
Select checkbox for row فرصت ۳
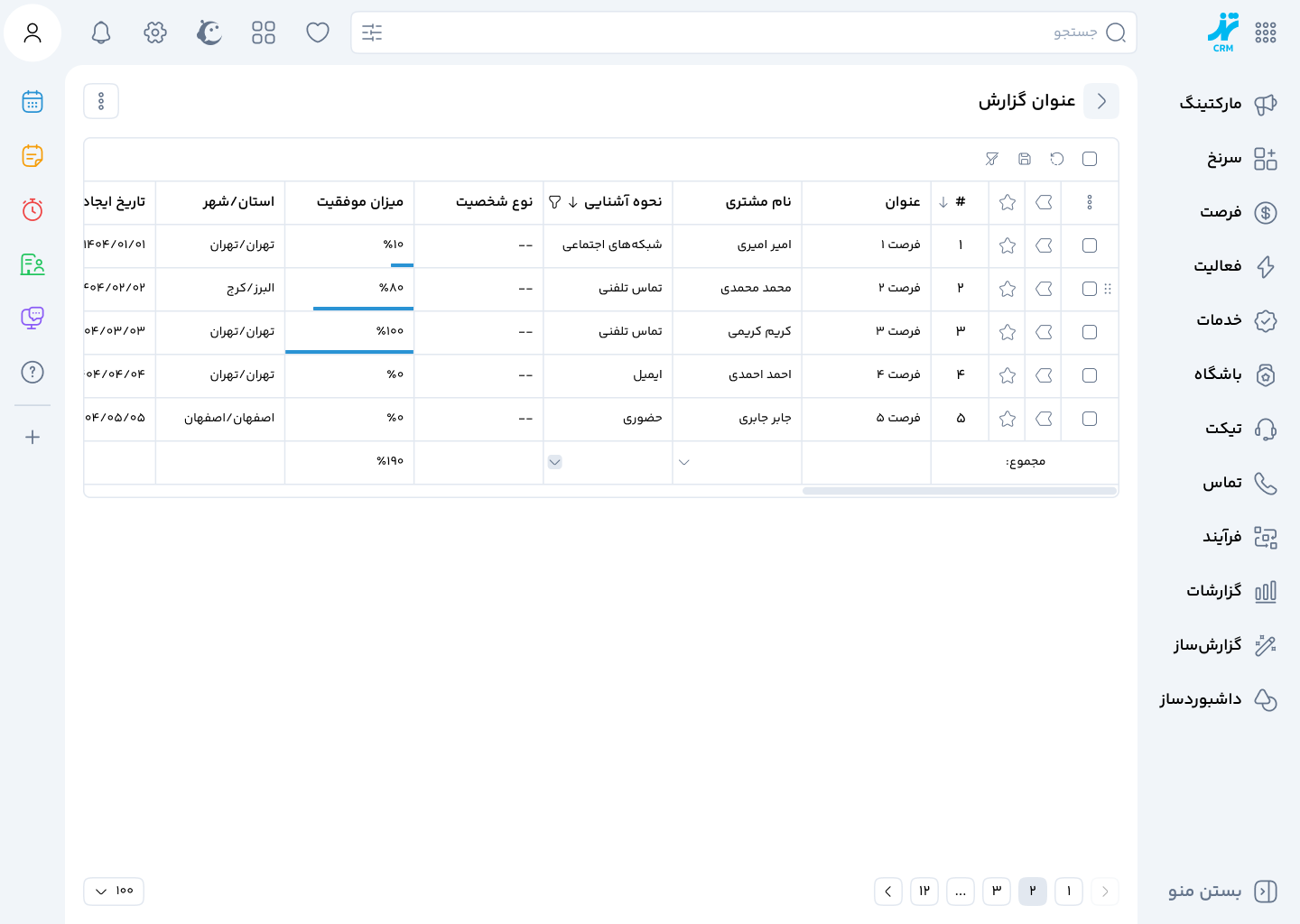point(1090,332)
